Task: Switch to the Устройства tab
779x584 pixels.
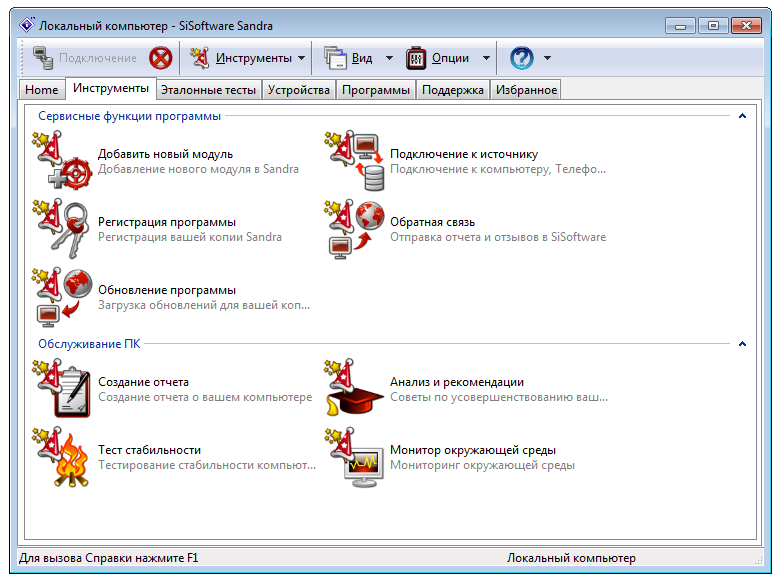Action: tap(299, 90)
